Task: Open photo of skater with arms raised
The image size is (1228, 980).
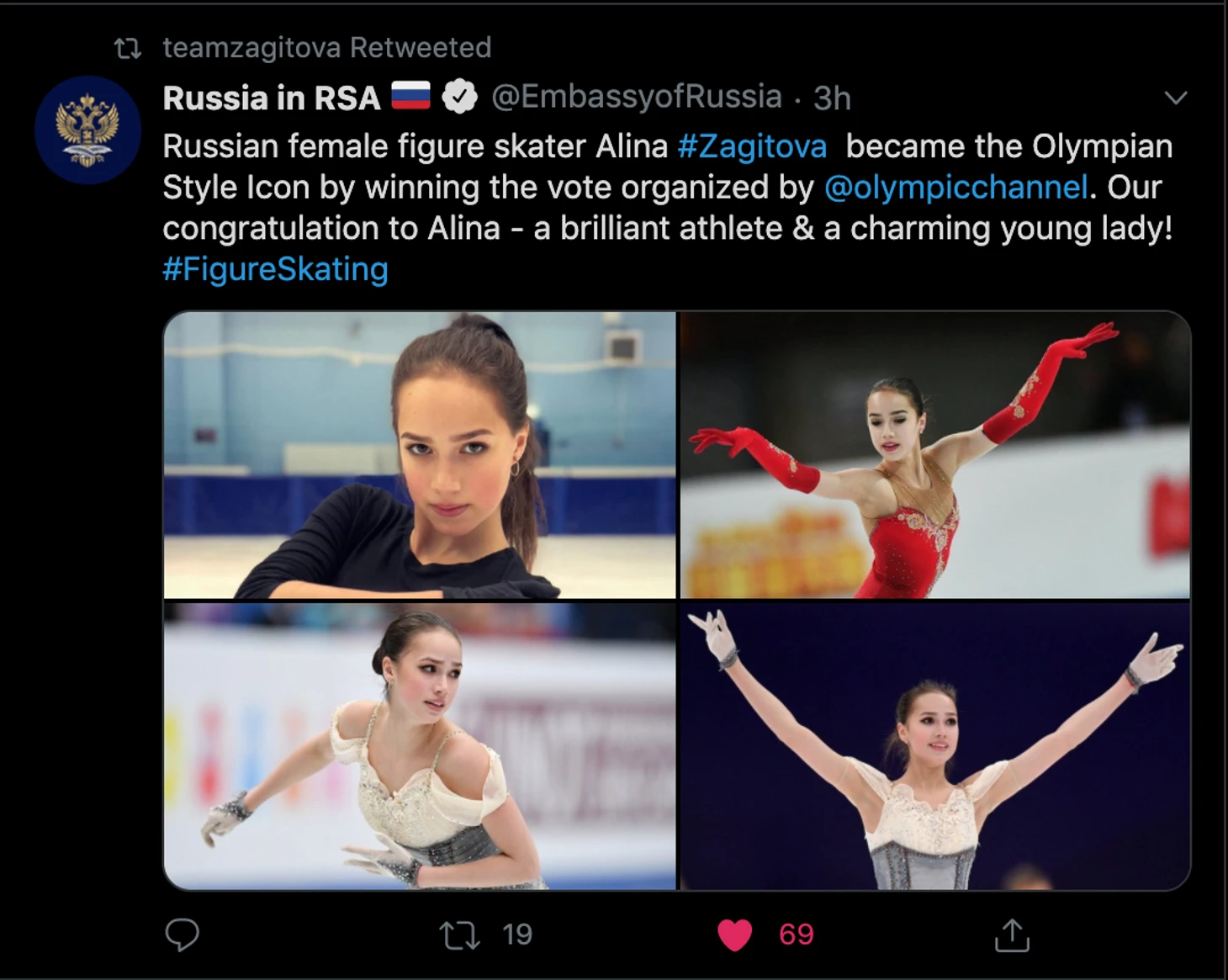Action: [935, 746]
